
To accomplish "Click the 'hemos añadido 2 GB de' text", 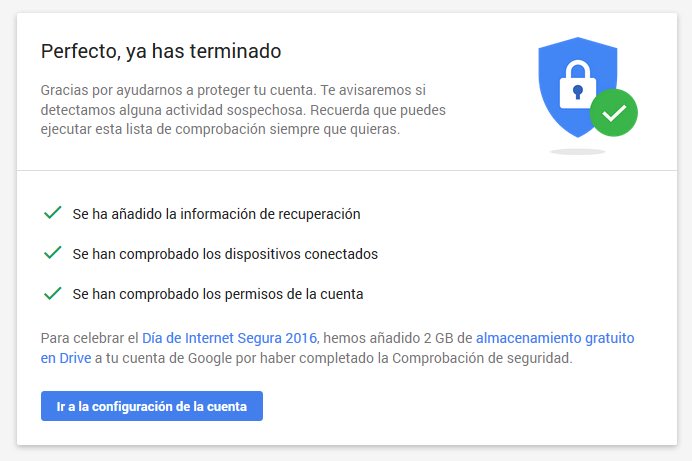I will pos(398,338).
